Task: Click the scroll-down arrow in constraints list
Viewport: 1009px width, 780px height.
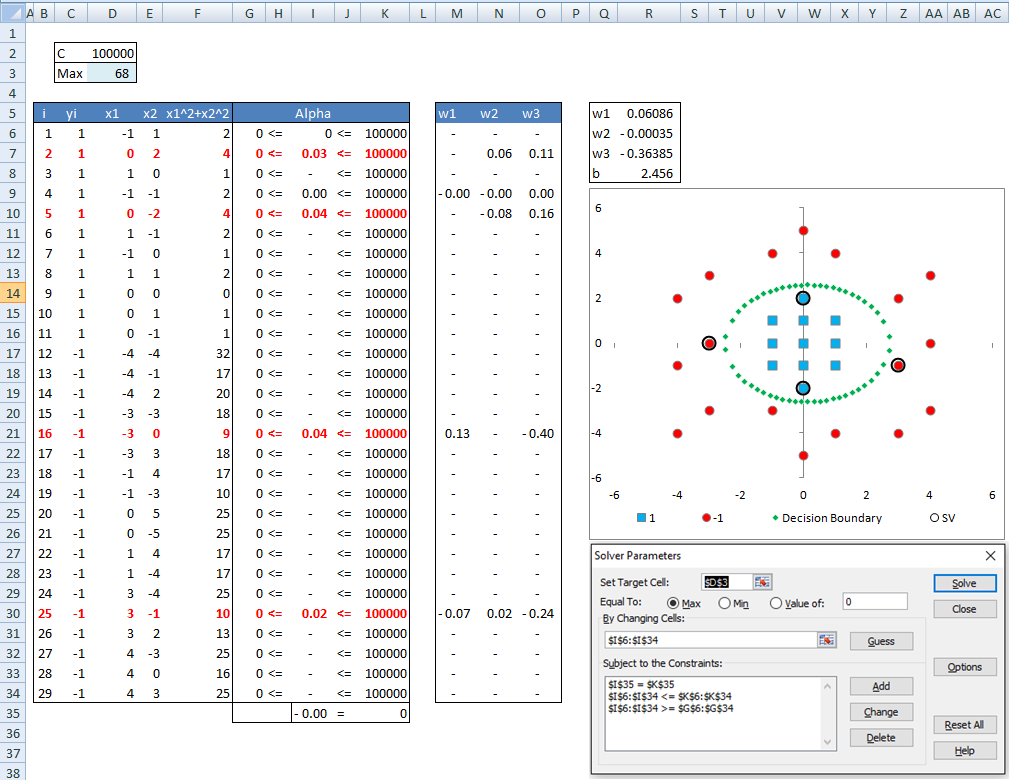Action: [828, 742]
